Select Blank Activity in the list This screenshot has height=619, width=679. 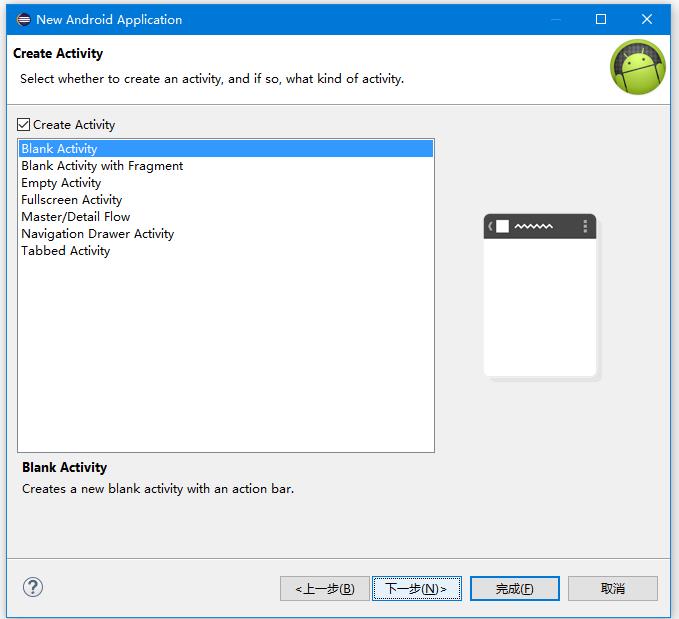226,149
